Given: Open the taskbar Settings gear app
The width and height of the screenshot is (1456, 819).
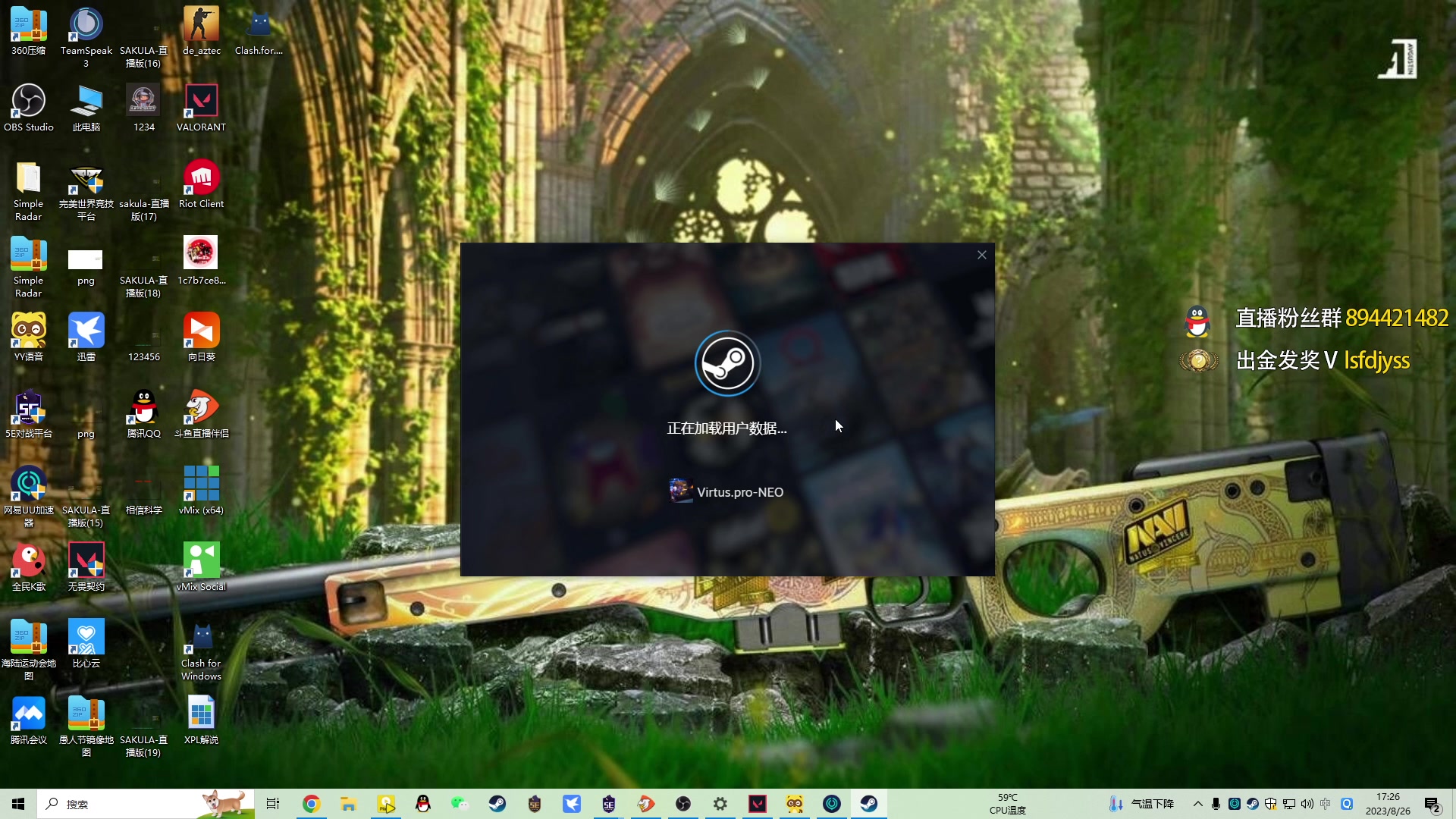Looking at the screenshot, I should pos(720,804).
